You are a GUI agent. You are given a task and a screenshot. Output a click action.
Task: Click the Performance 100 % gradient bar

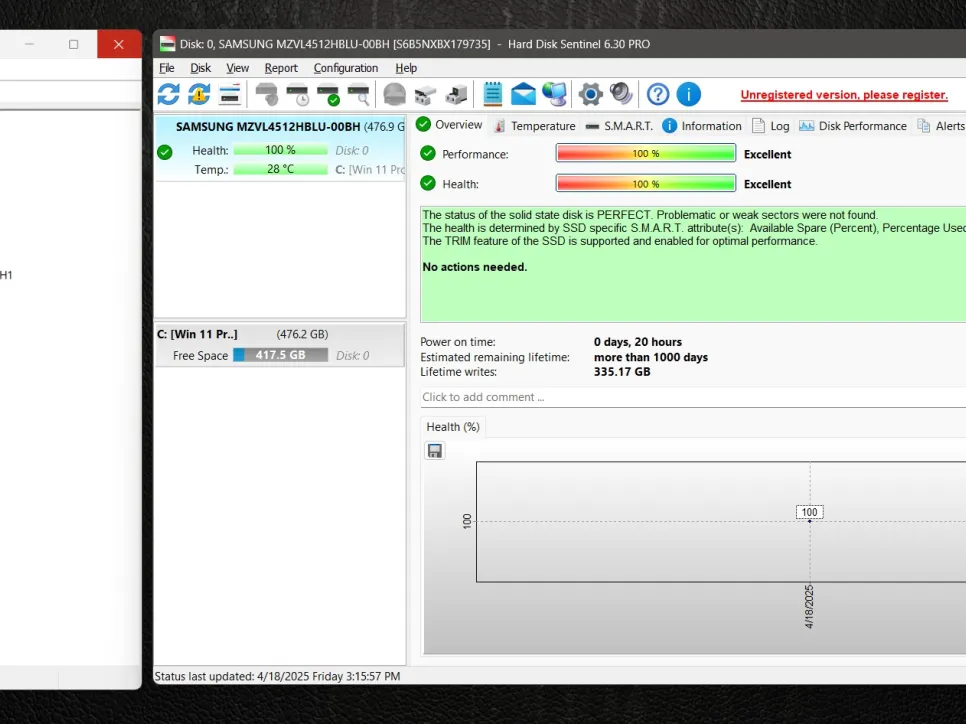[646, 153]
